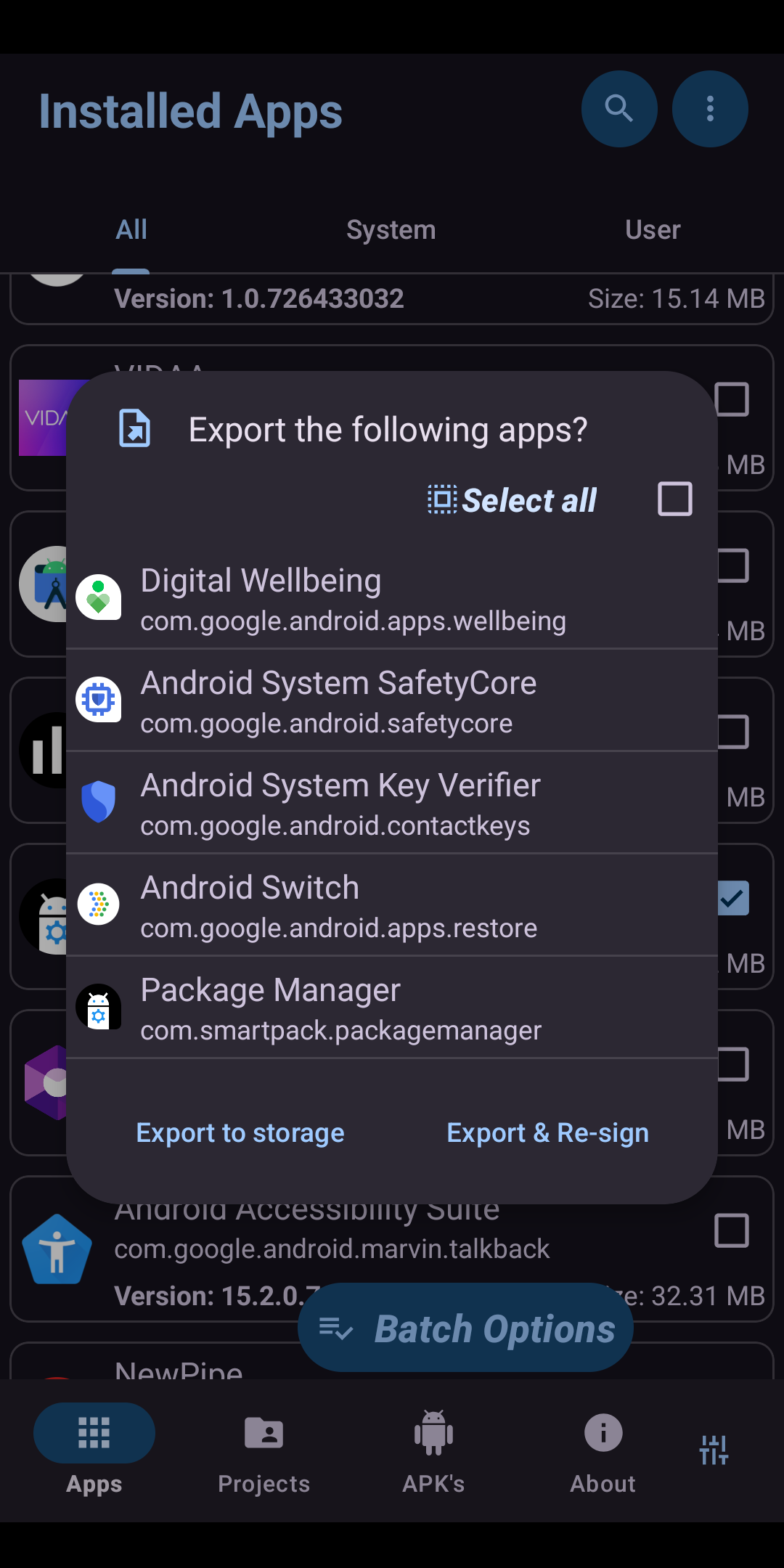This screenshot has width=784, height=1568.
Task: Click the Package Manager app icon
Action: click(99, 1007)
